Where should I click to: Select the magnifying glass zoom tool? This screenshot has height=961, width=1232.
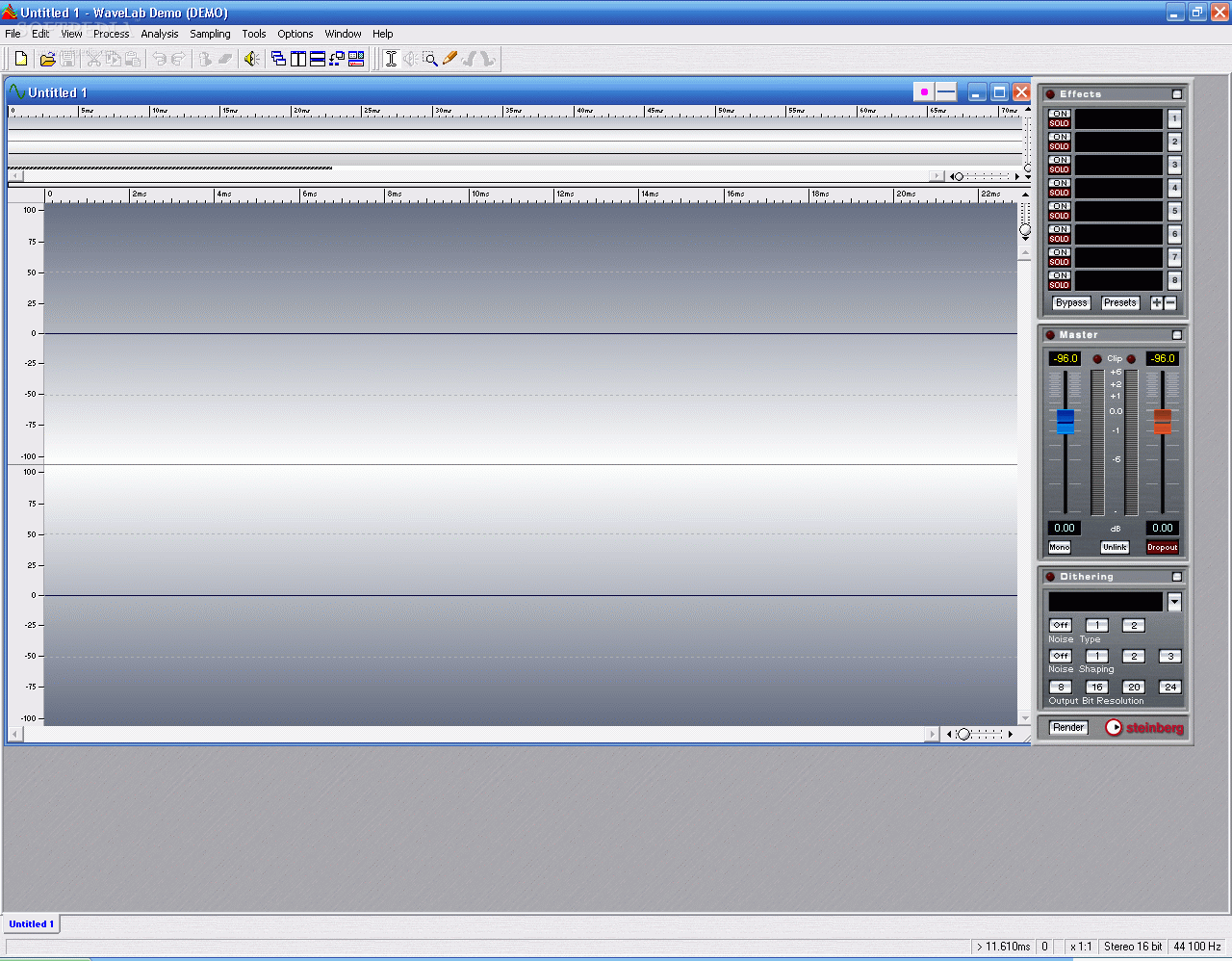(x=430, y=59)
